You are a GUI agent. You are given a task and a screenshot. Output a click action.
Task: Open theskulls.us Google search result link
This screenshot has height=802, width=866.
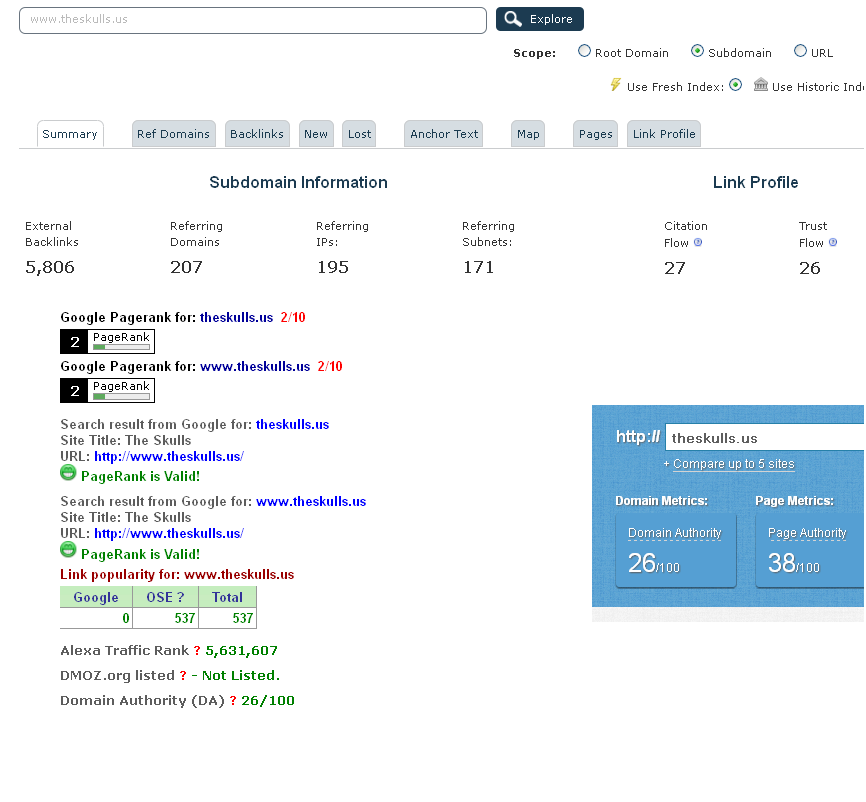pos(292,425)
